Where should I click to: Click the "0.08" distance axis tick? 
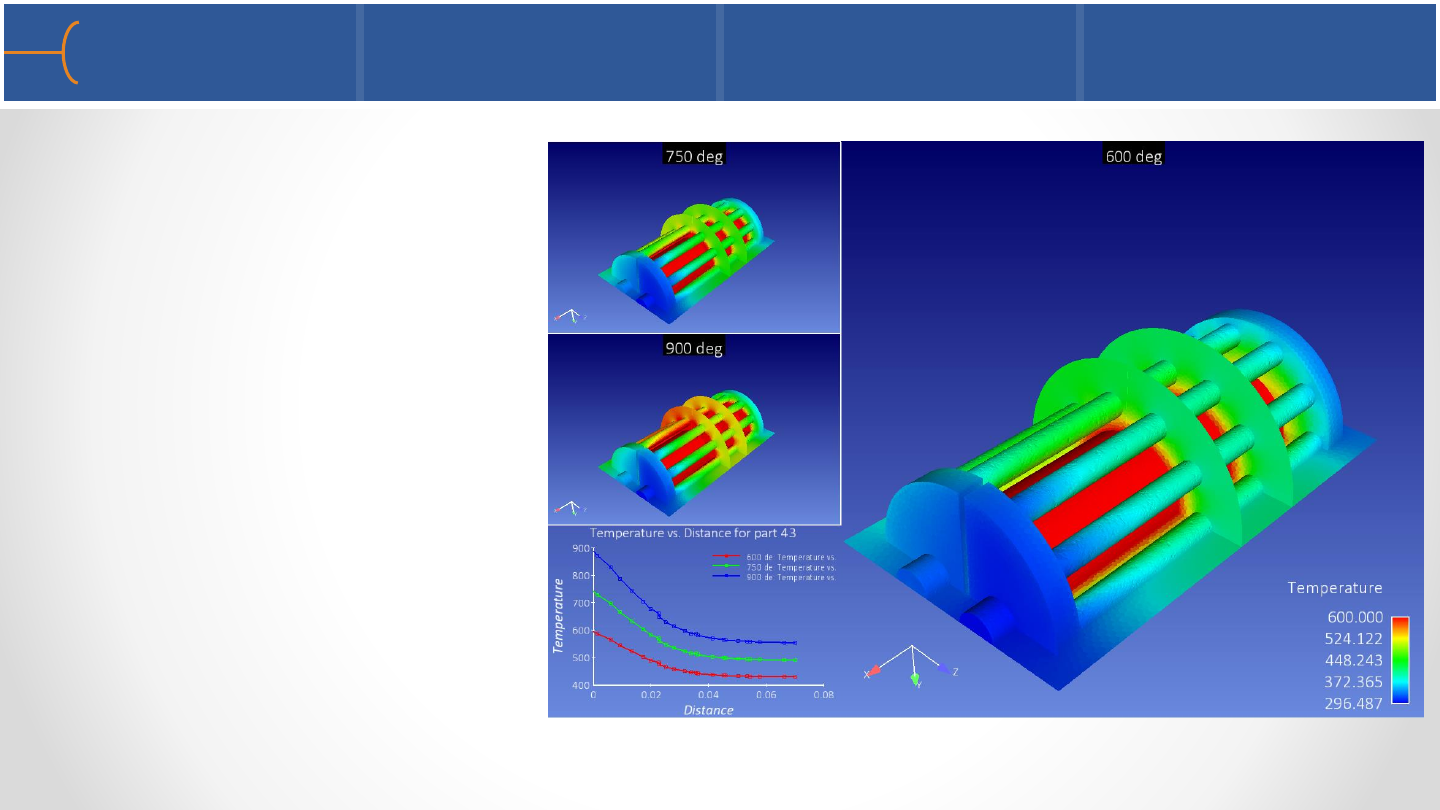(823, 693)
